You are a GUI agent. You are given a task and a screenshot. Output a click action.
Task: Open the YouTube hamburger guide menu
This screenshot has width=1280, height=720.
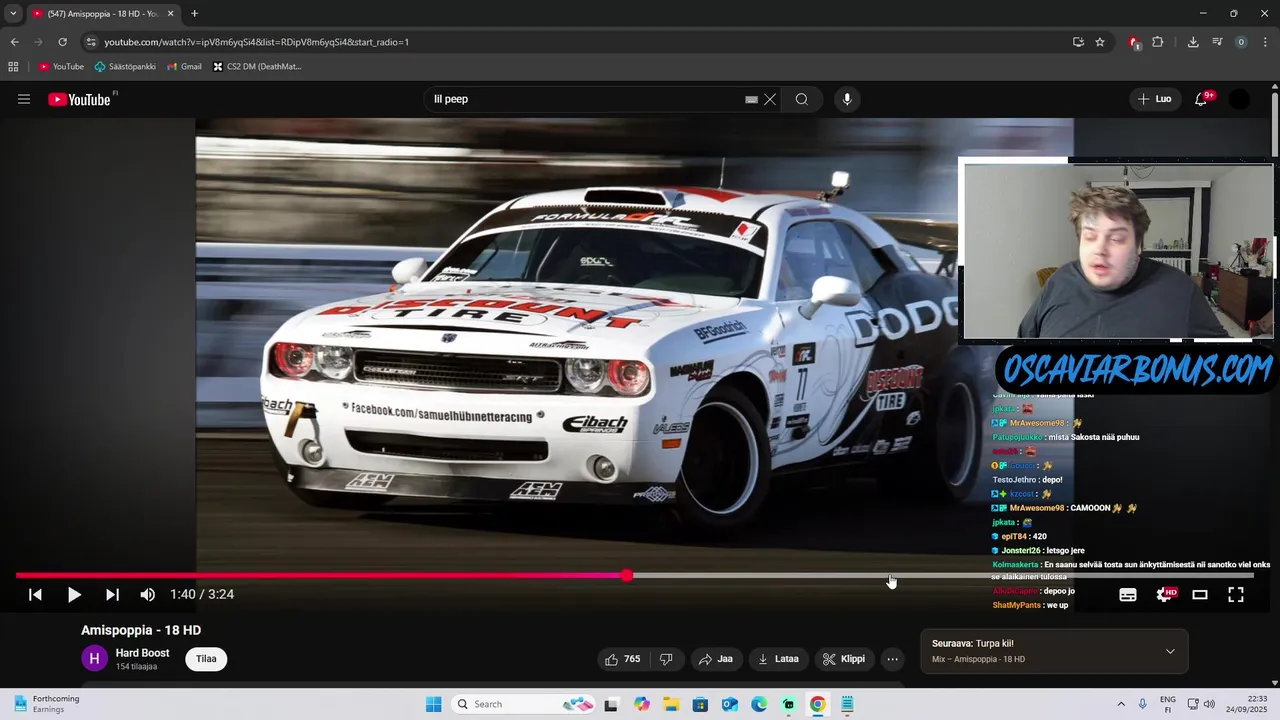tap(24, 99)
